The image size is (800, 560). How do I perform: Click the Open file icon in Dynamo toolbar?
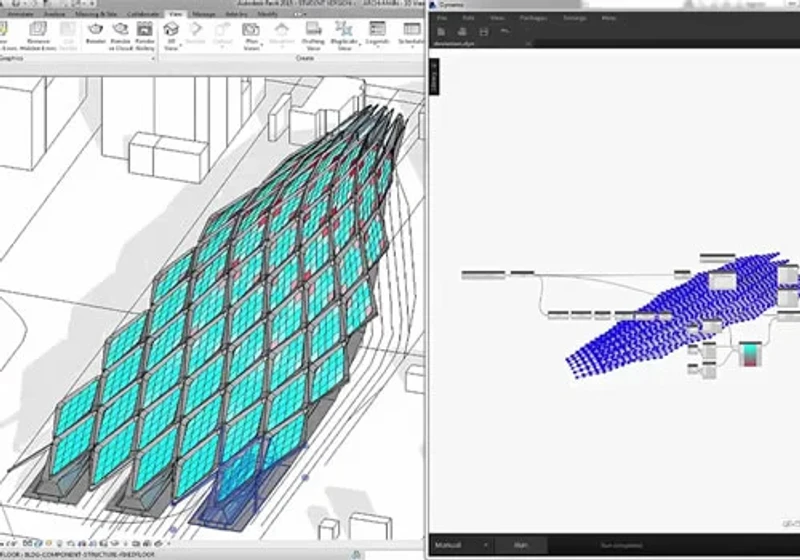click(x=462, y=32)
